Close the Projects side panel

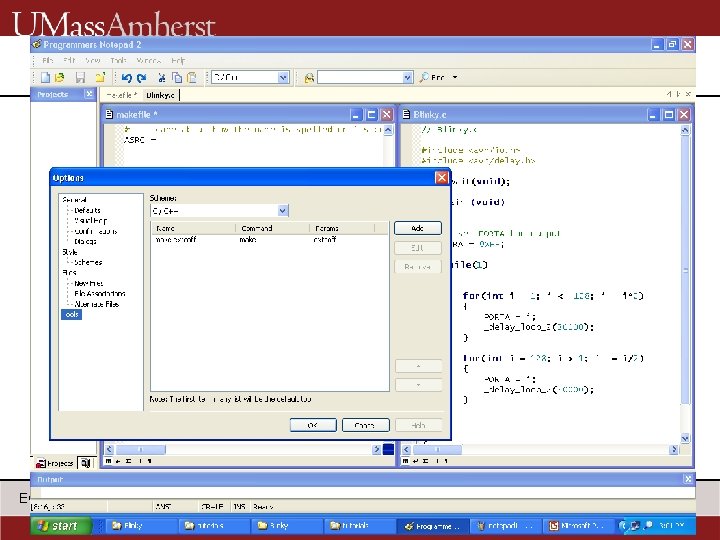[x=89, y=94]
